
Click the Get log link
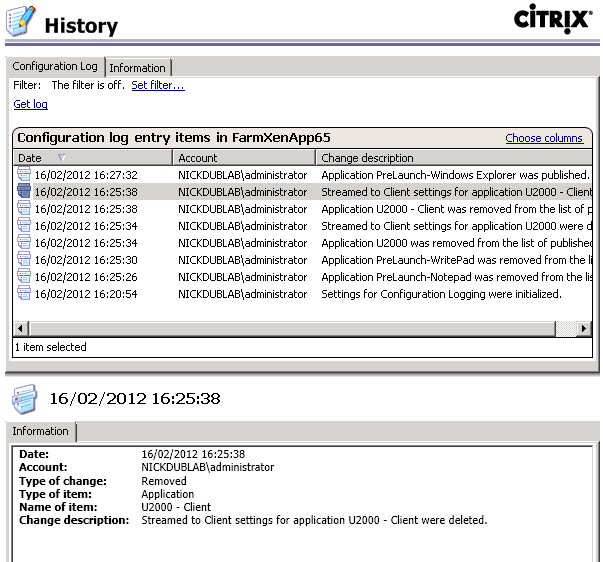(x=30, y=105)
